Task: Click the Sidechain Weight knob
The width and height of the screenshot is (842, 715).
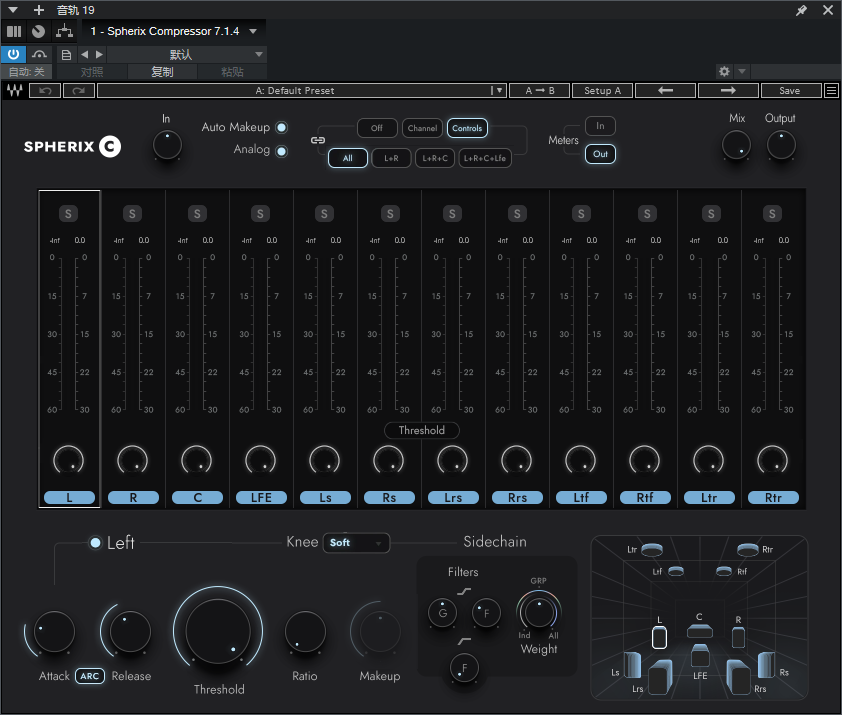Action: tap(539, 612)
